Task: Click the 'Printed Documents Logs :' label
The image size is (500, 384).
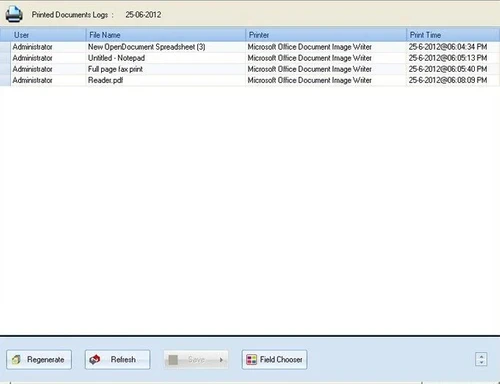Action: coord(73,15)
